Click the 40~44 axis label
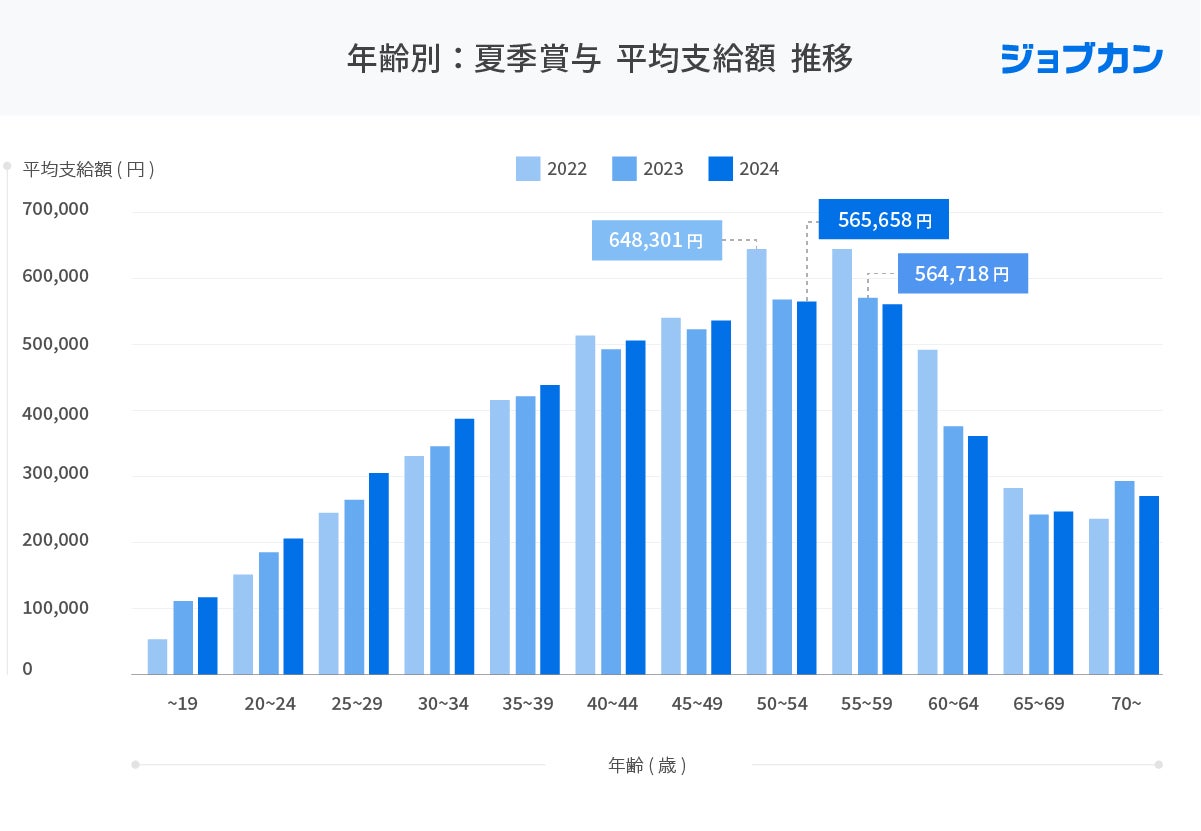 tap(612, 704)
